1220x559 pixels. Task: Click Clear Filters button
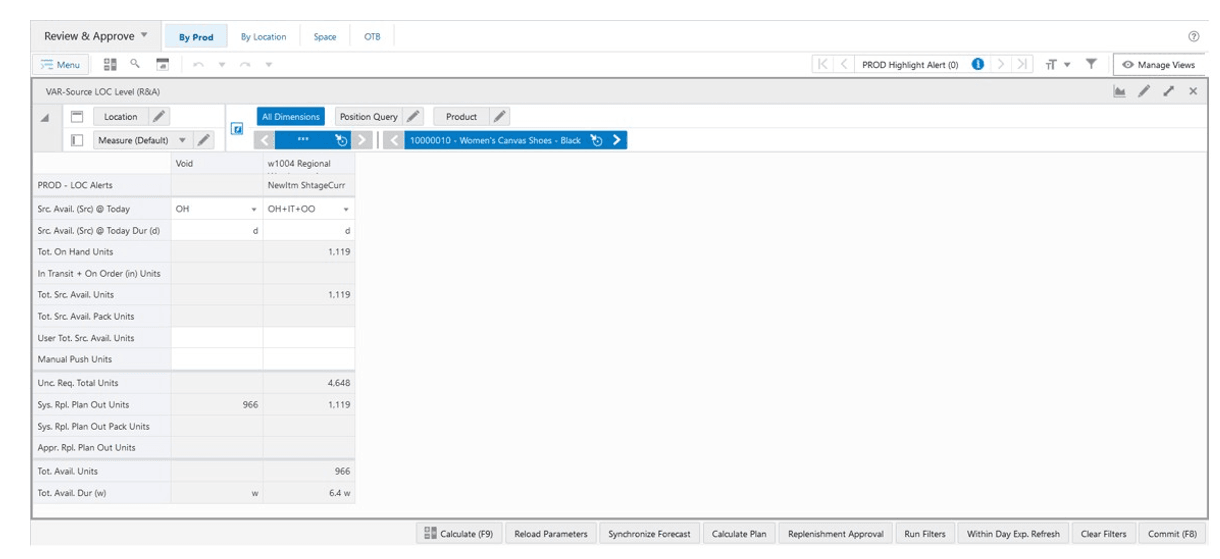point(1104,534)
